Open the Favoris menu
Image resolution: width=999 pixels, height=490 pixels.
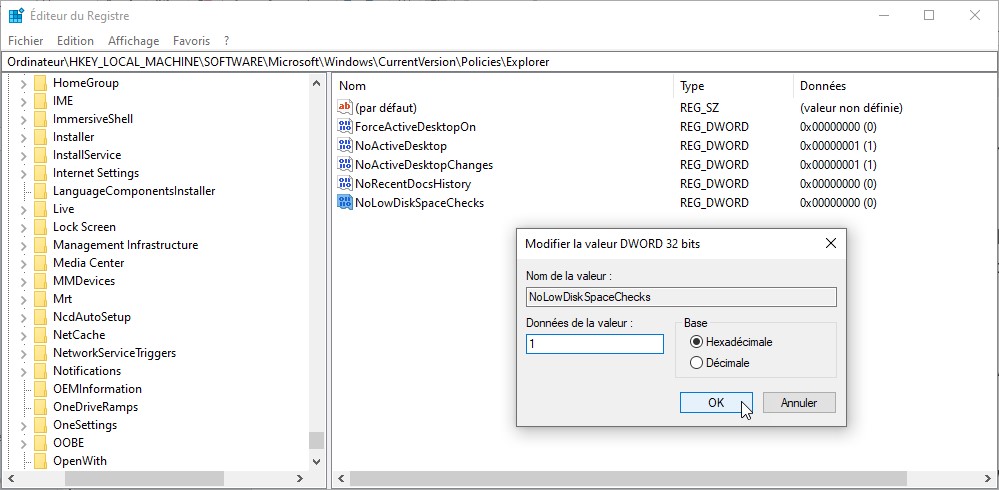[x=191, y=41]
